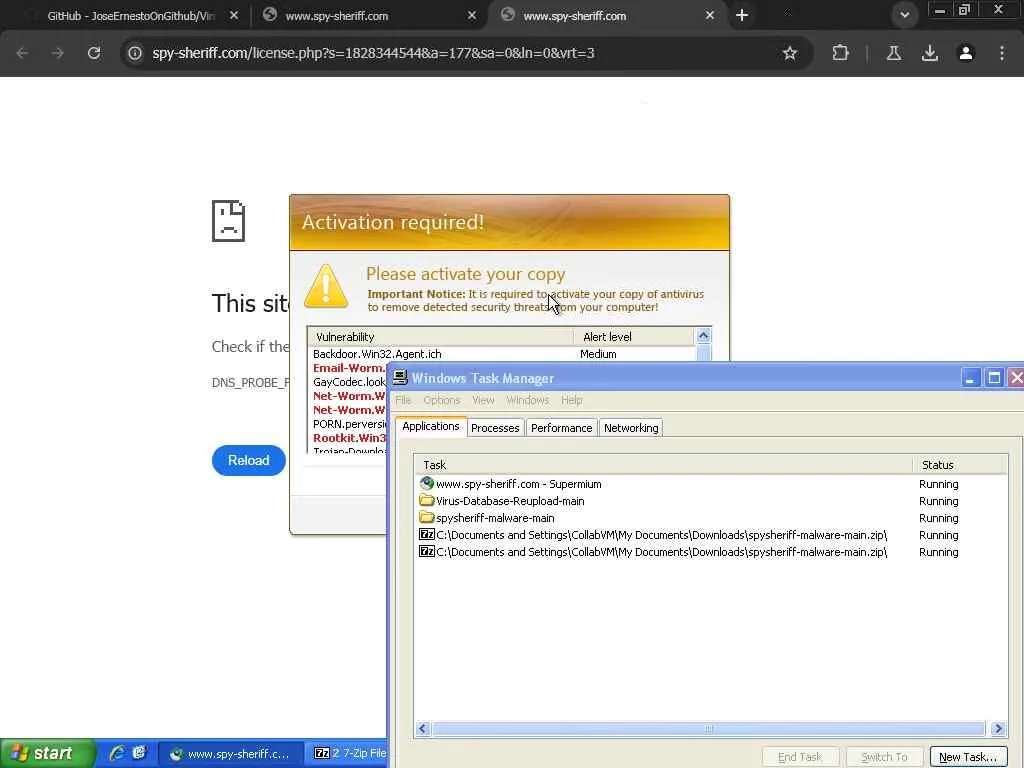Open the Extensions puzzle icon
Viewport: 1024px width, 768px height.
pyautogui.click(x=840, y=54)
